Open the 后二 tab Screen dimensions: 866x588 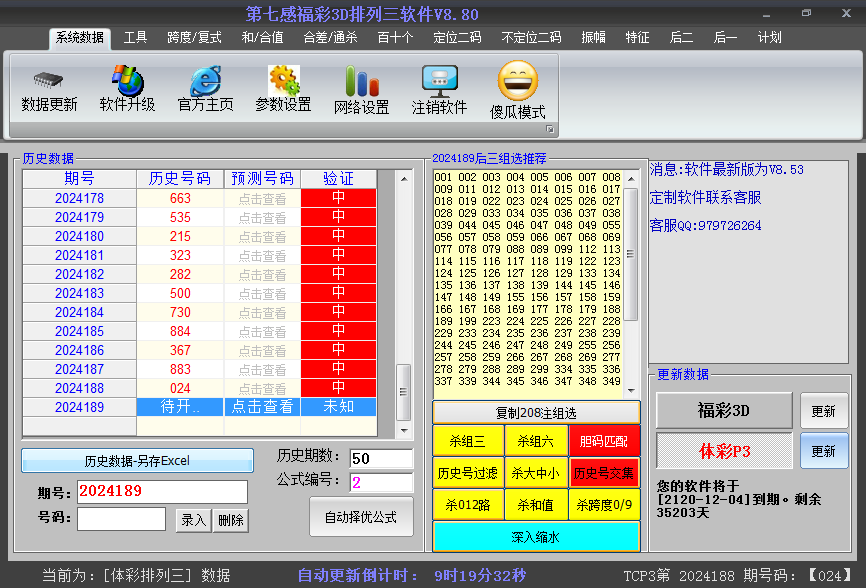click(681, 38)
